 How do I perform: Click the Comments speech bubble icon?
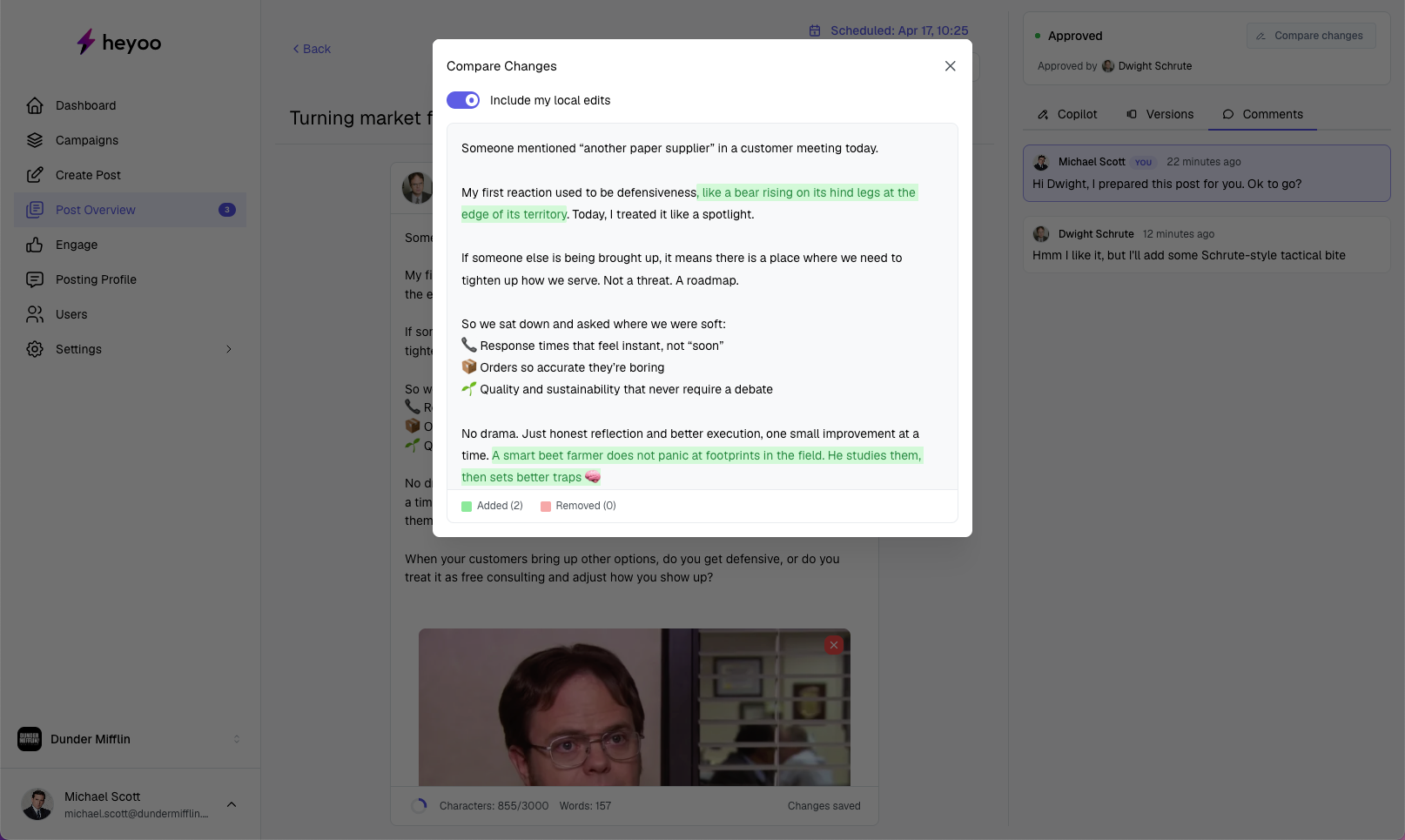1228,114
